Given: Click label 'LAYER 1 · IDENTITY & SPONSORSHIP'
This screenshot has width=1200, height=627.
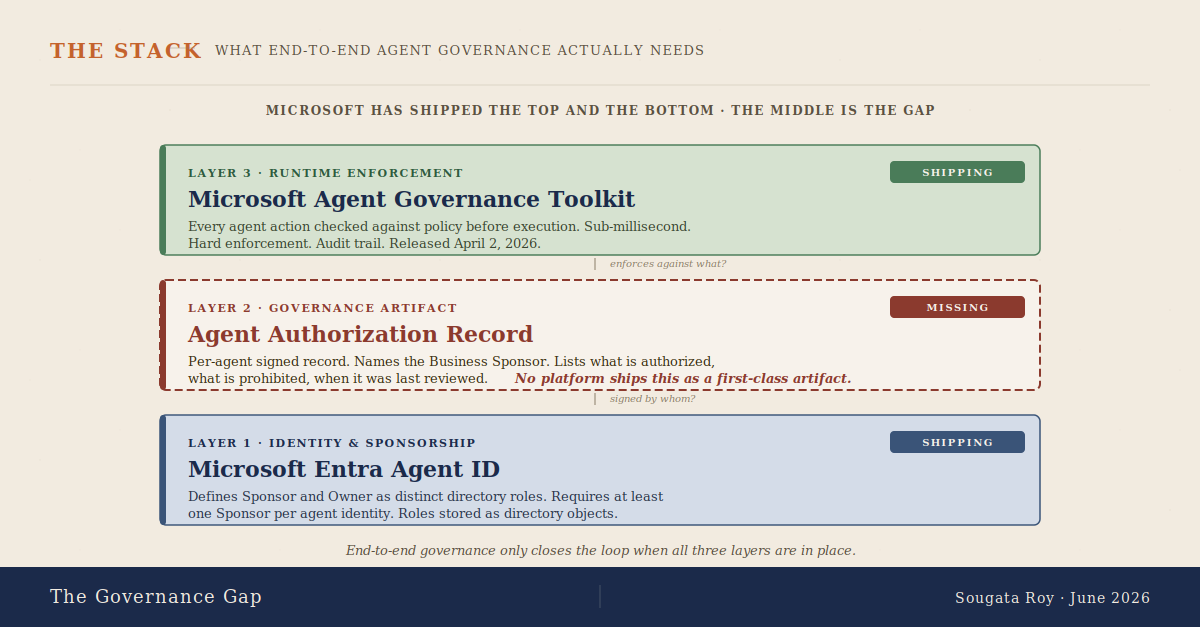Looking at the screenshot, I should pyautogui.click(x=332, y=443).
